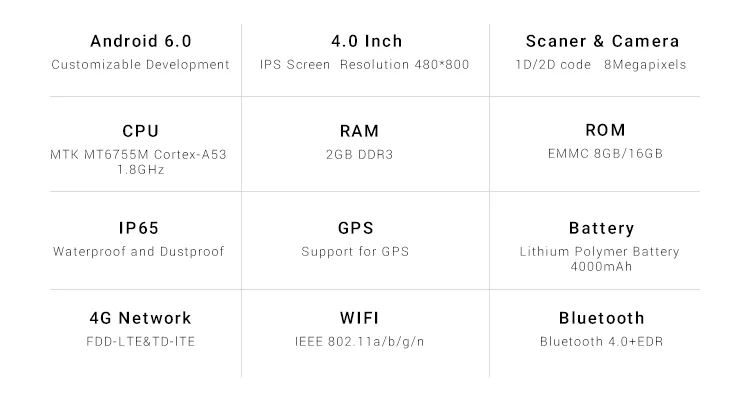The image size is (750, 400).
Task: Select the 1D/2D code 8Megapixels text
Action: coord(602,65)
